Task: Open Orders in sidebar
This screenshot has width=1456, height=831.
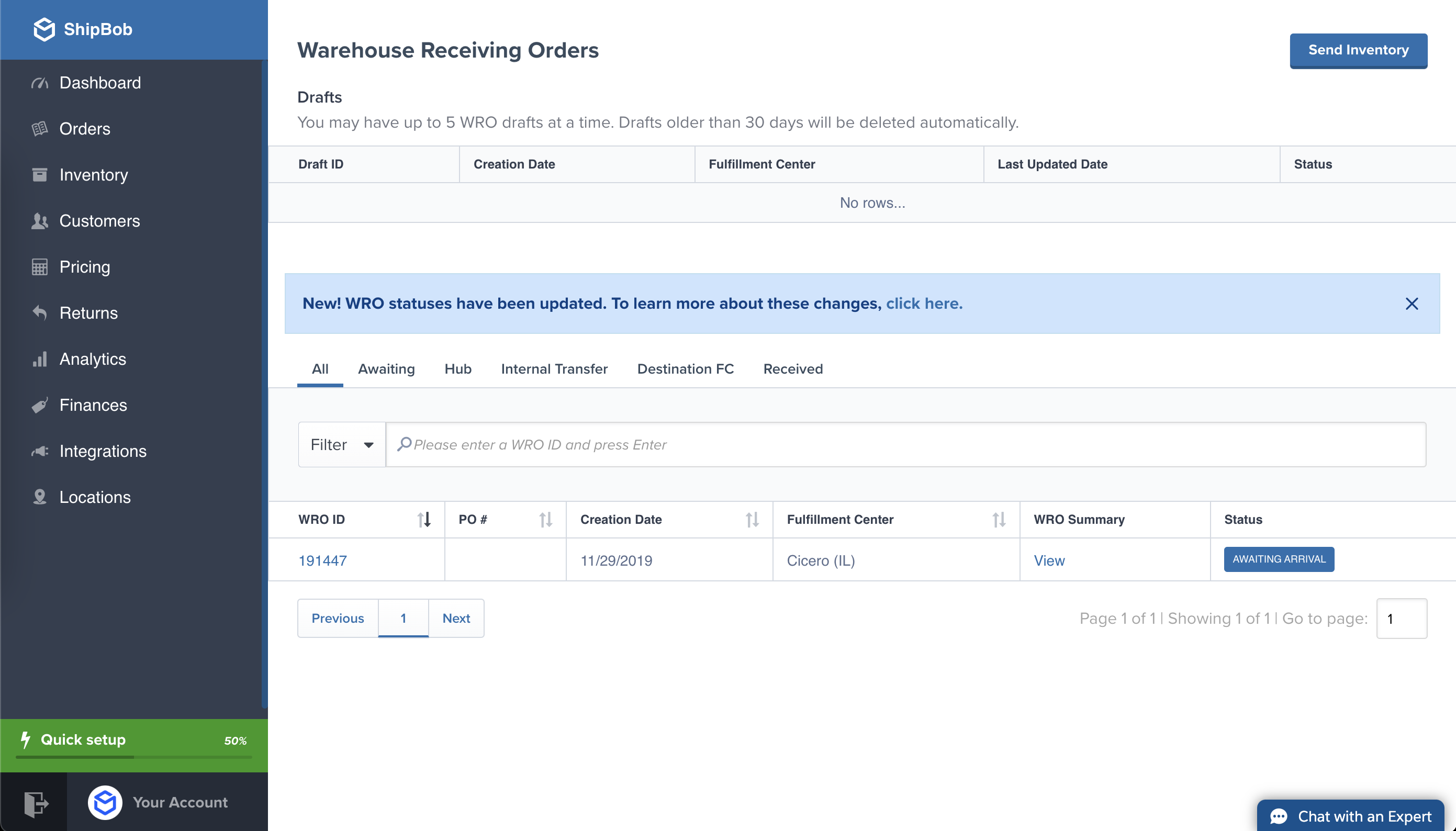Action: click(85, 129)
